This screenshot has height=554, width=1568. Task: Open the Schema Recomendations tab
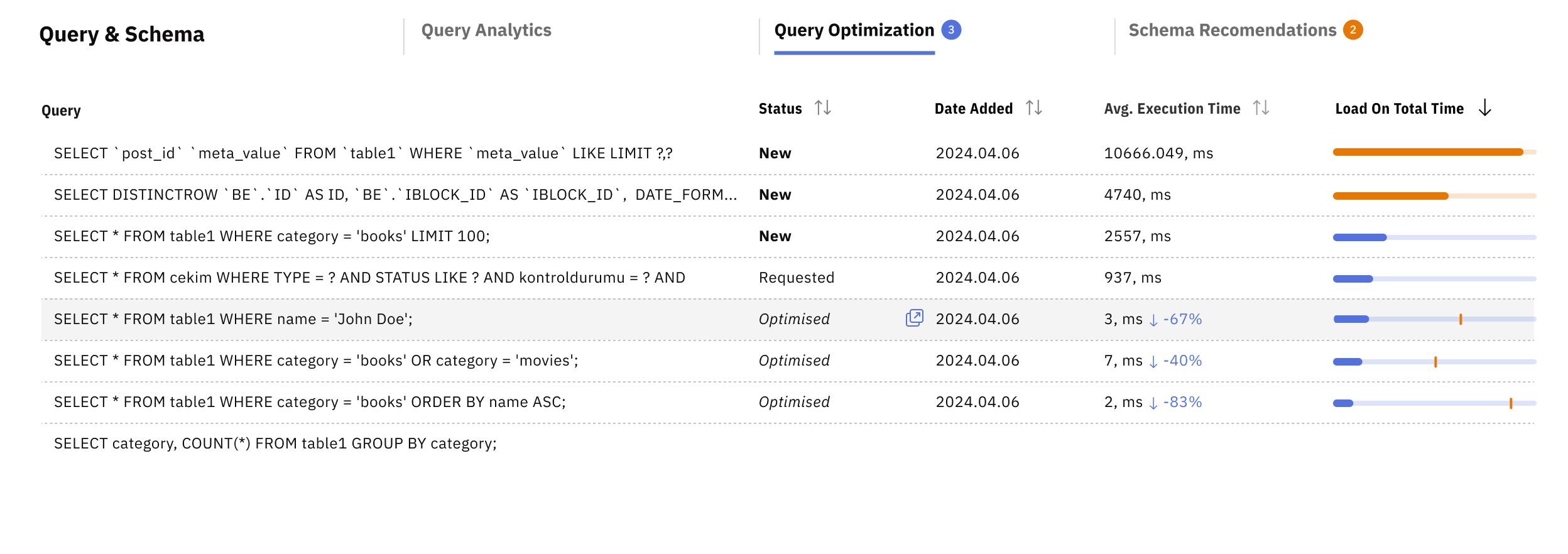click(x=1232, y=30)
